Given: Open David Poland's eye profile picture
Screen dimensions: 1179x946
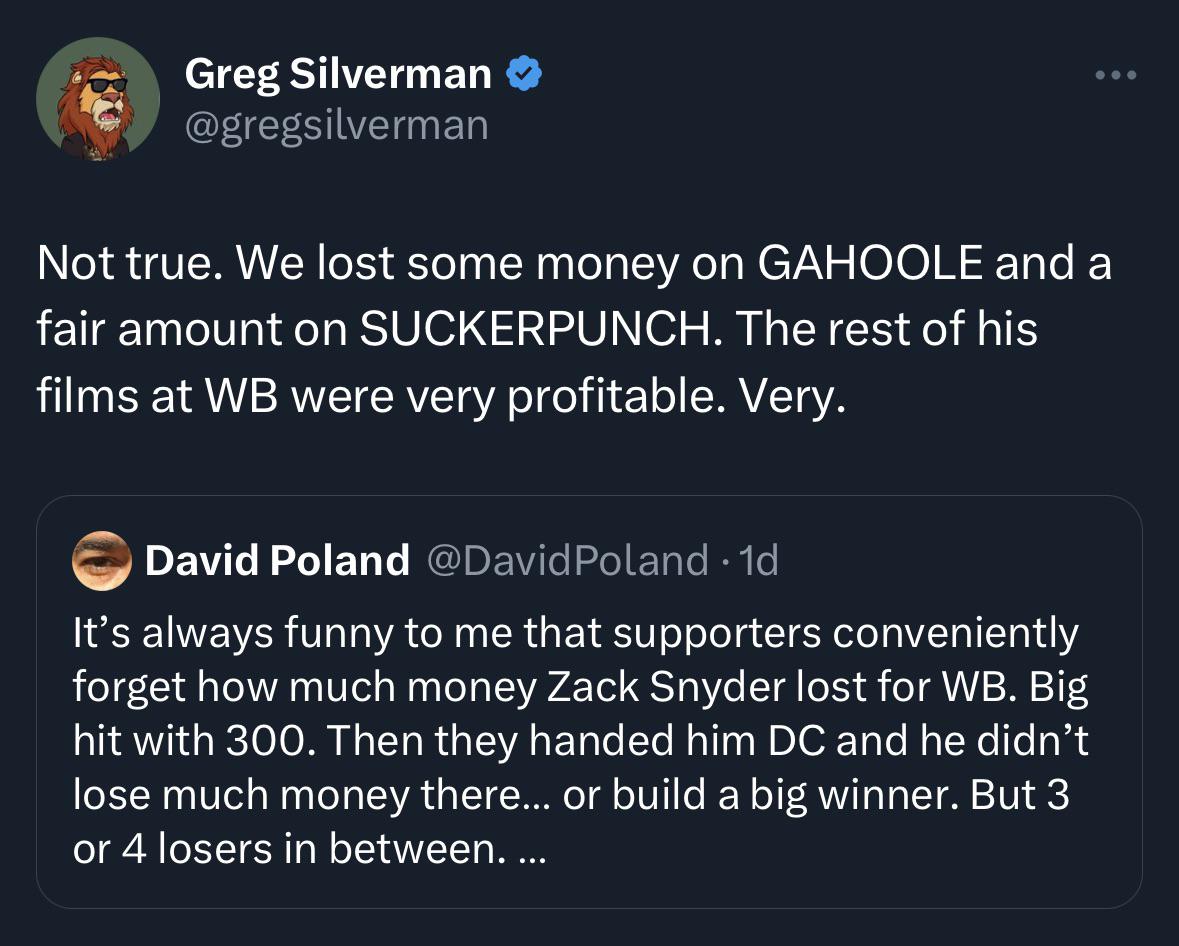Looking at the screenshot, I should pos(102,560).
